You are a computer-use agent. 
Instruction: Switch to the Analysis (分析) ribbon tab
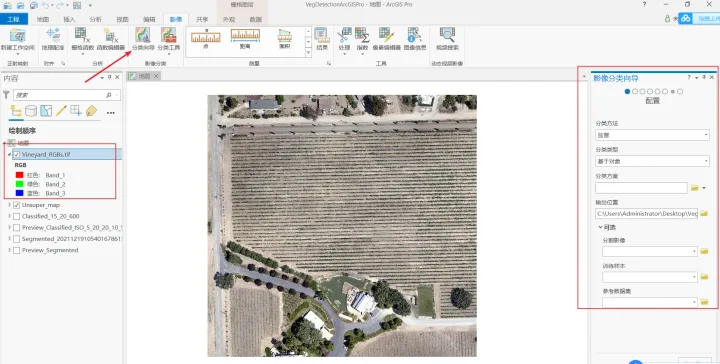(x=96, y=19)
